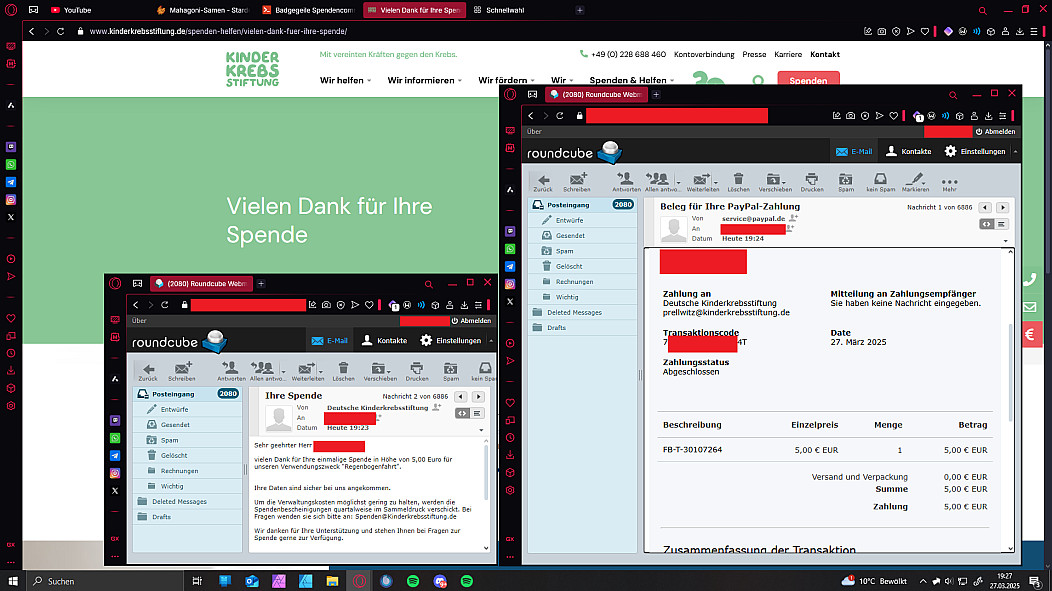Switch to the YouTube browser tab
The height and width of the screenshot is (591, 1052).
point(76,10)
